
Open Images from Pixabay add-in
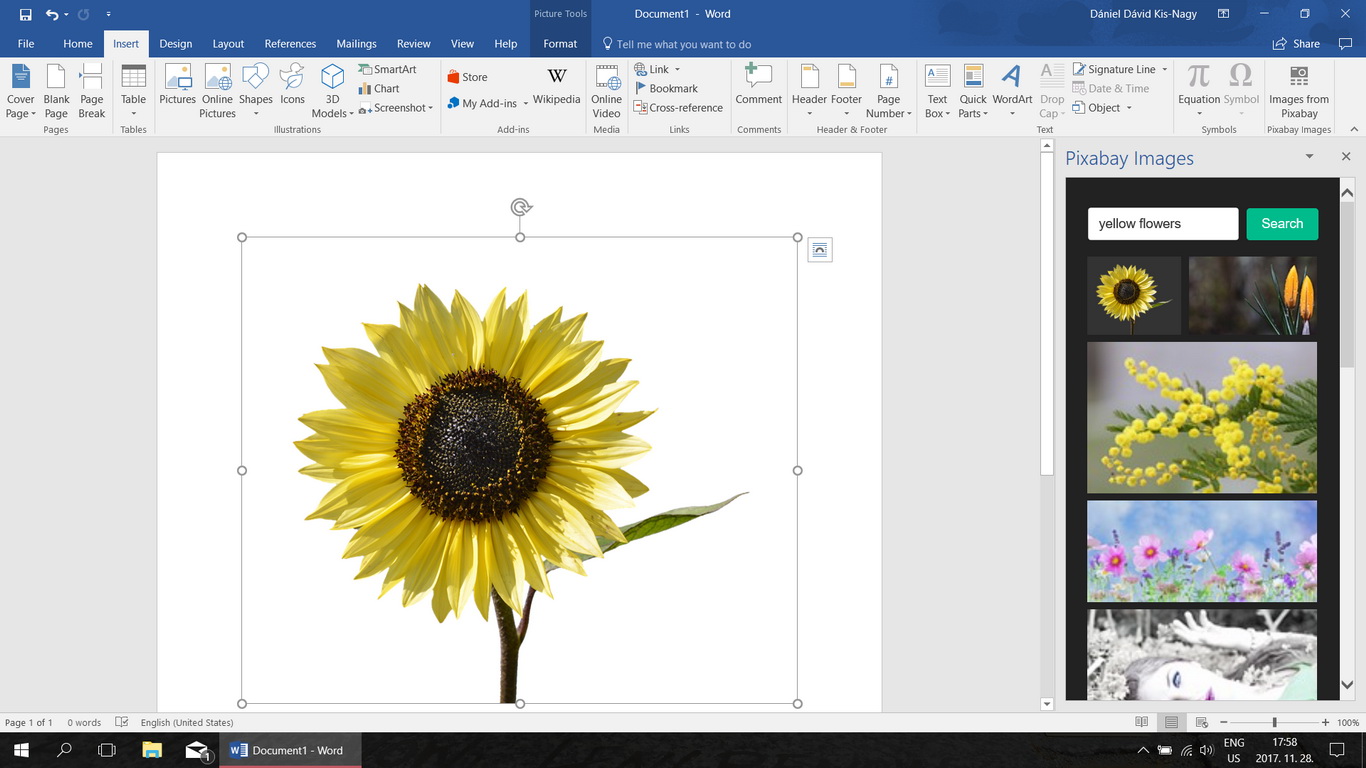coord(1298,91)
